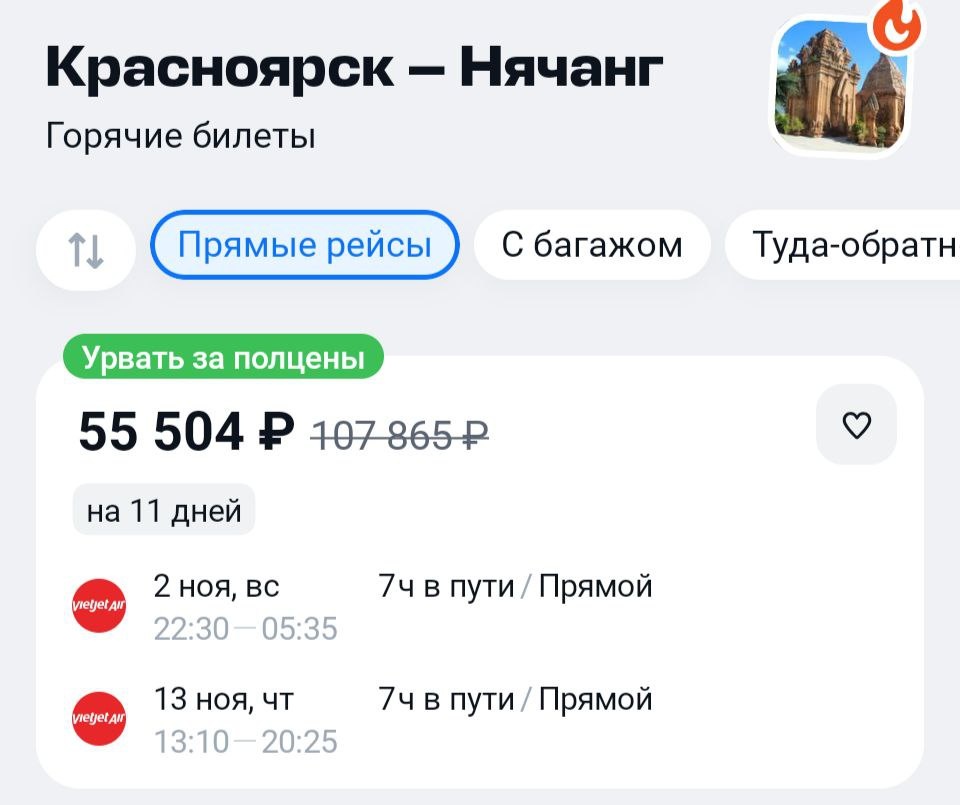The width and height of the screenshot is (960, 805).
Task: Tap the на 11 дней duration tag
Action: click(x=164, y=511)
